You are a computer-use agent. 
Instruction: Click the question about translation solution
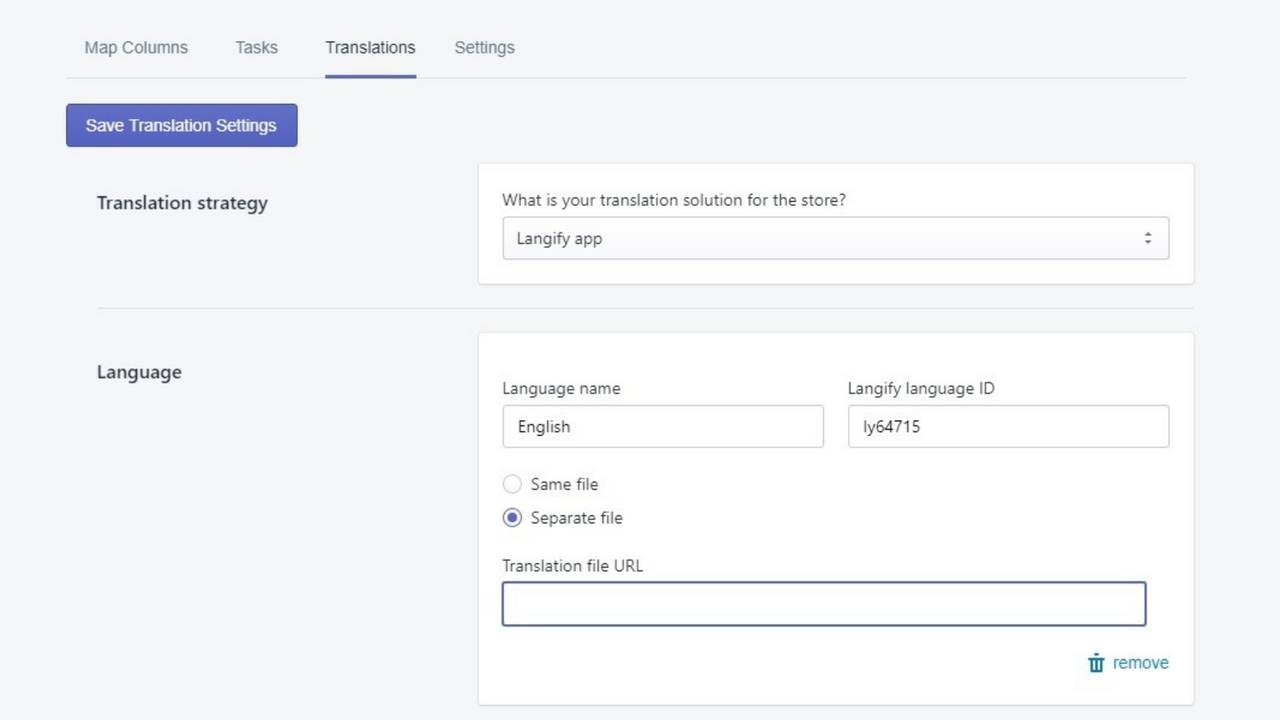(674, 200)
